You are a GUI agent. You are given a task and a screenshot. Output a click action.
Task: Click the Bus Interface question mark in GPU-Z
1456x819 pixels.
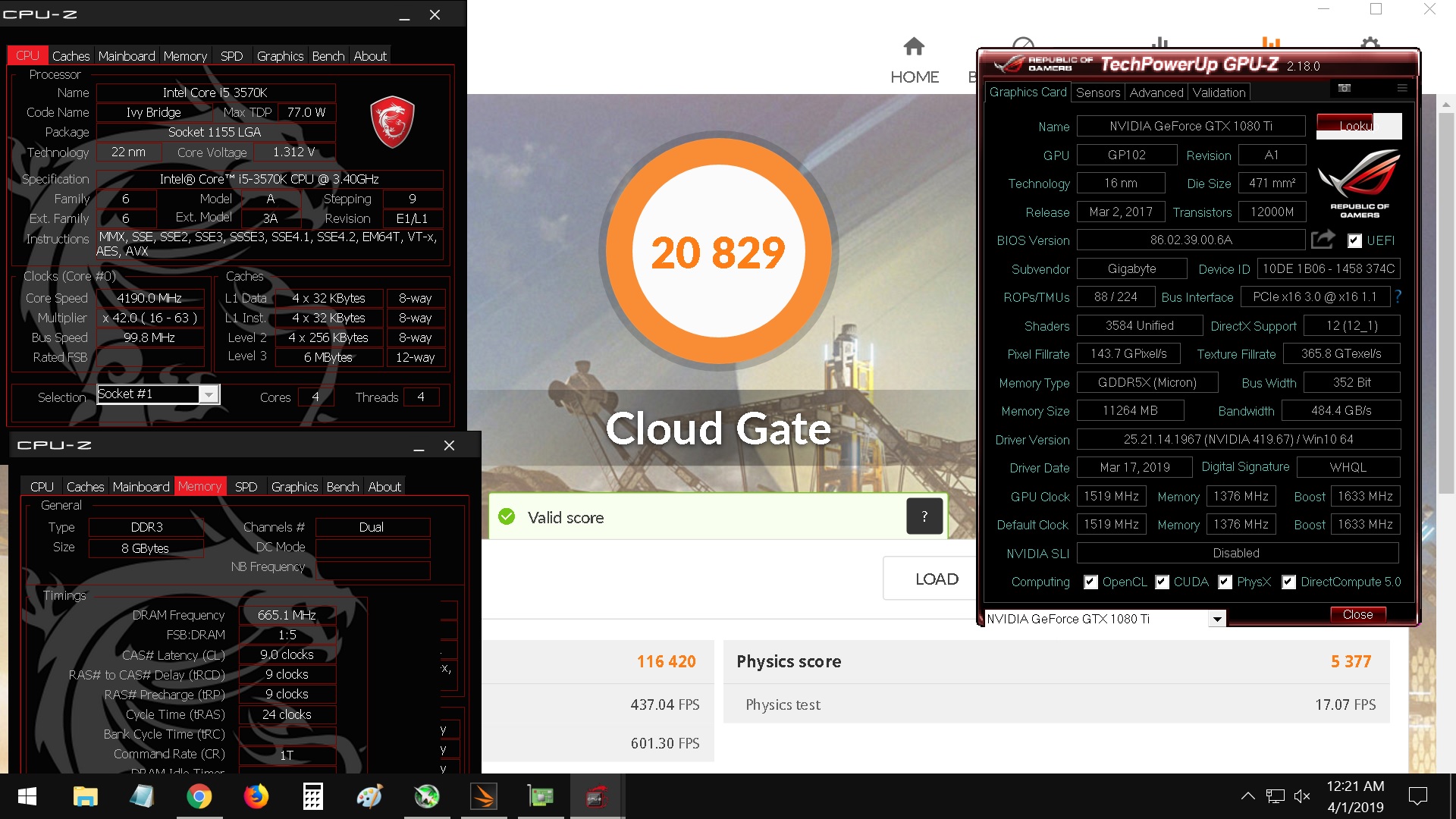[1398, 297]
